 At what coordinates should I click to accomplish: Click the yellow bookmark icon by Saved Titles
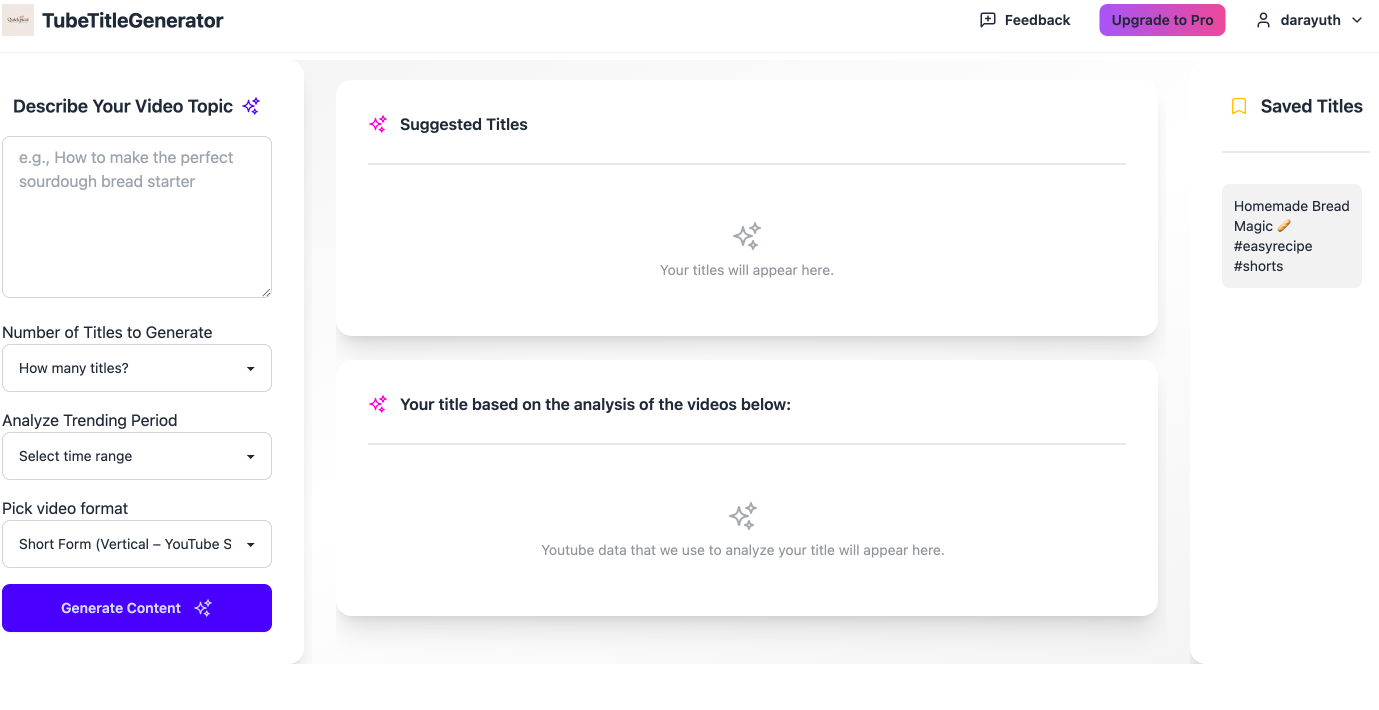click(1239, 106)
